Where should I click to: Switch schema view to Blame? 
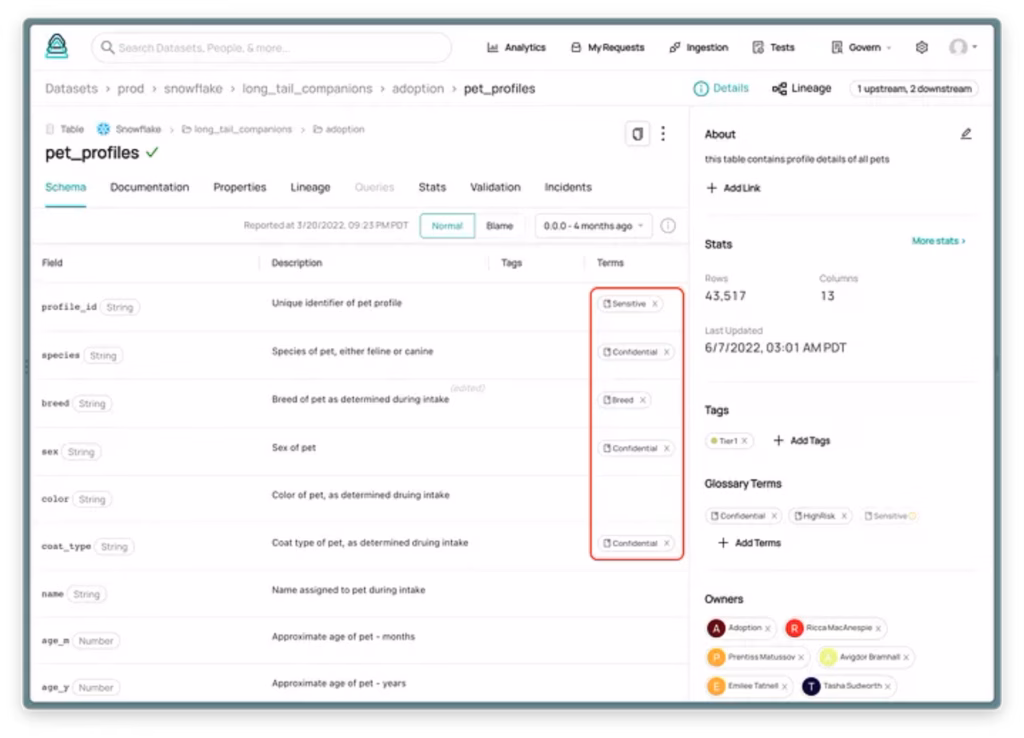coord(499,226)
